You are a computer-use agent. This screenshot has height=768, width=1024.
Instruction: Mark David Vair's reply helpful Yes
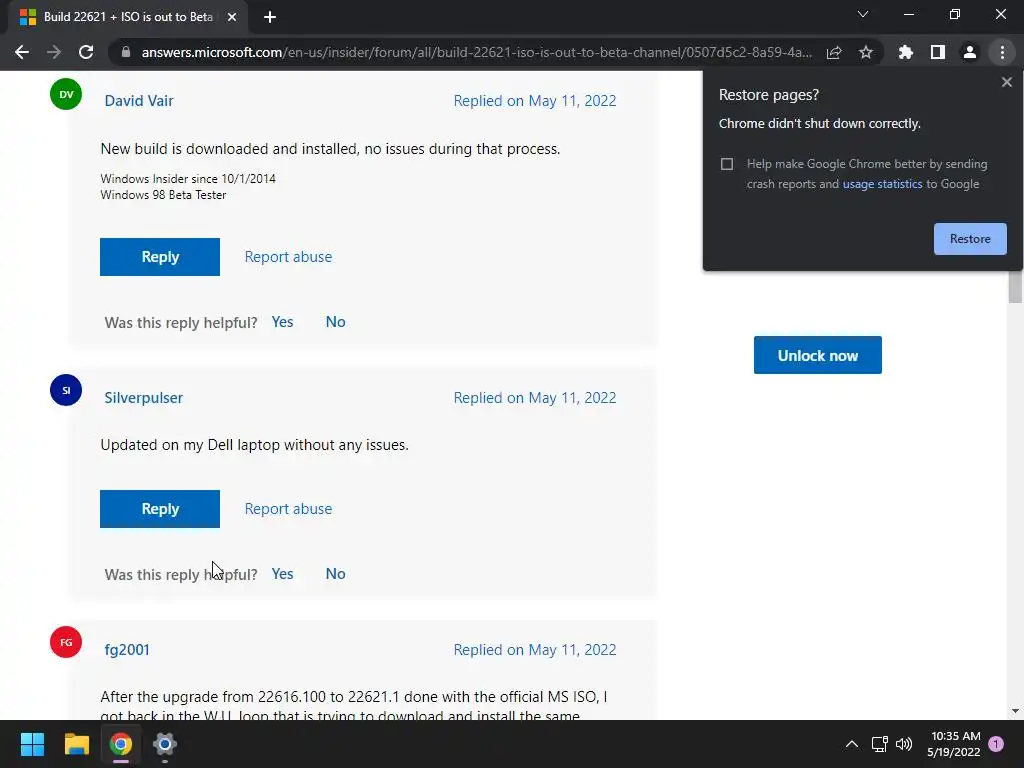click(x=282, y=322)
